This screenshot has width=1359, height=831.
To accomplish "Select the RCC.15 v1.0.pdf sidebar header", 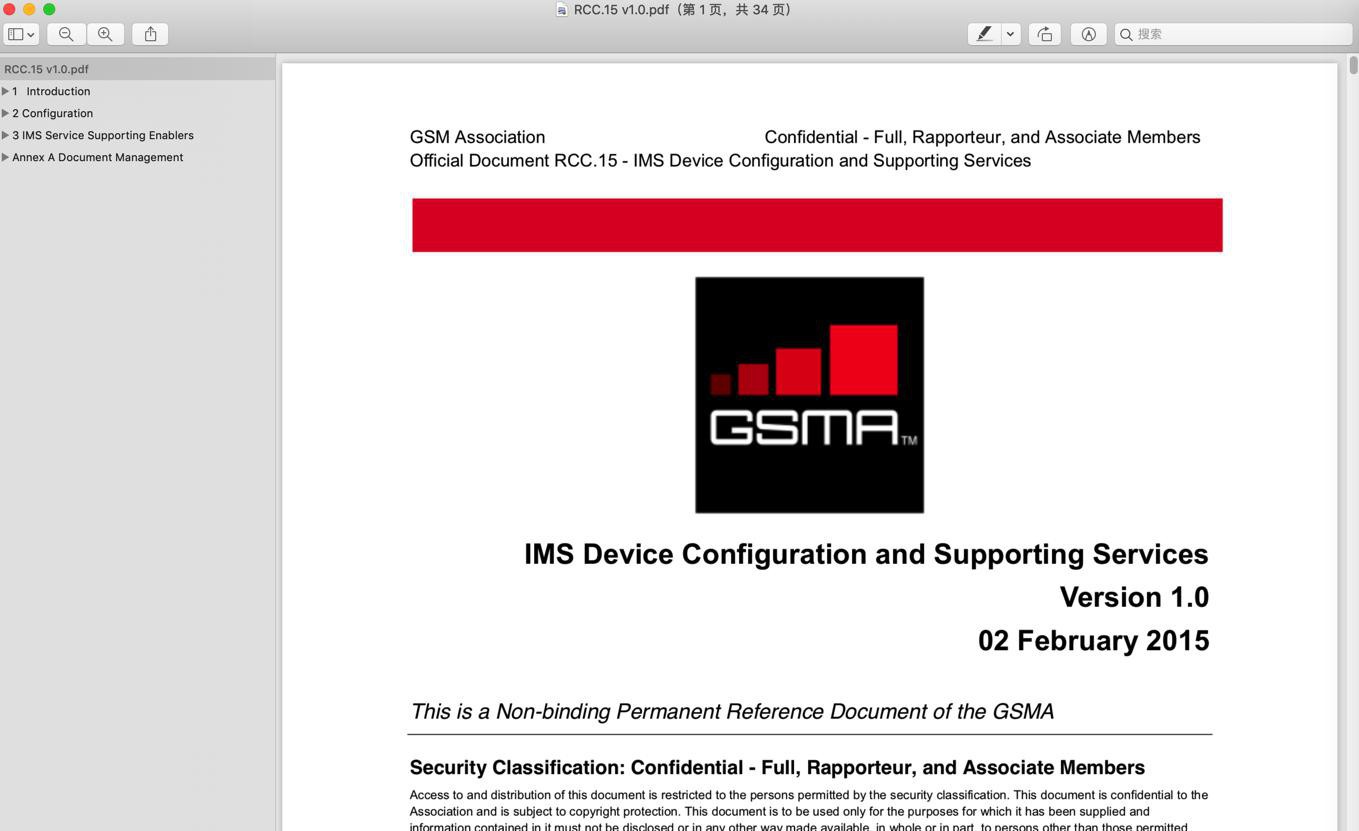I will click(x=137, y=69).
